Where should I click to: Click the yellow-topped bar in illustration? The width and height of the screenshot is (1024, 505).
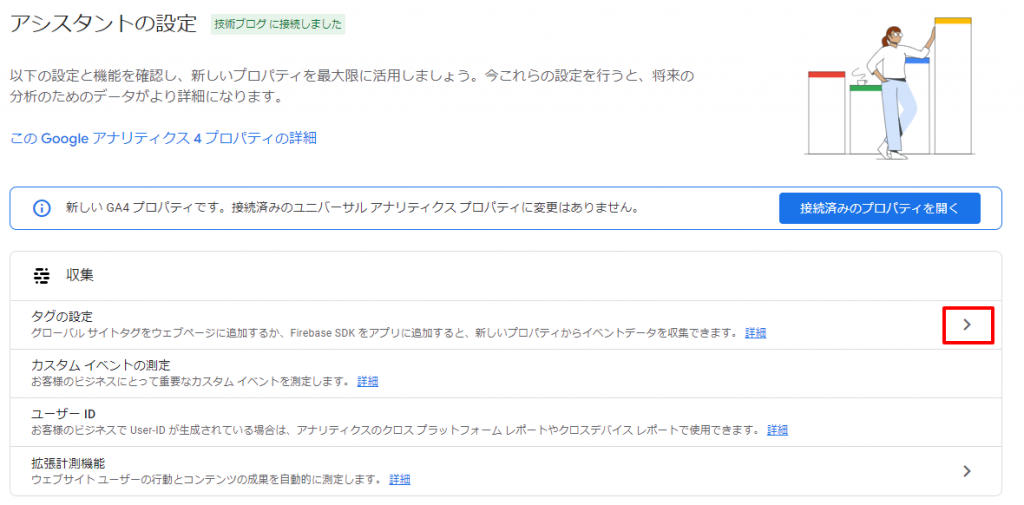pyautogui.click(x=953, y=85)
